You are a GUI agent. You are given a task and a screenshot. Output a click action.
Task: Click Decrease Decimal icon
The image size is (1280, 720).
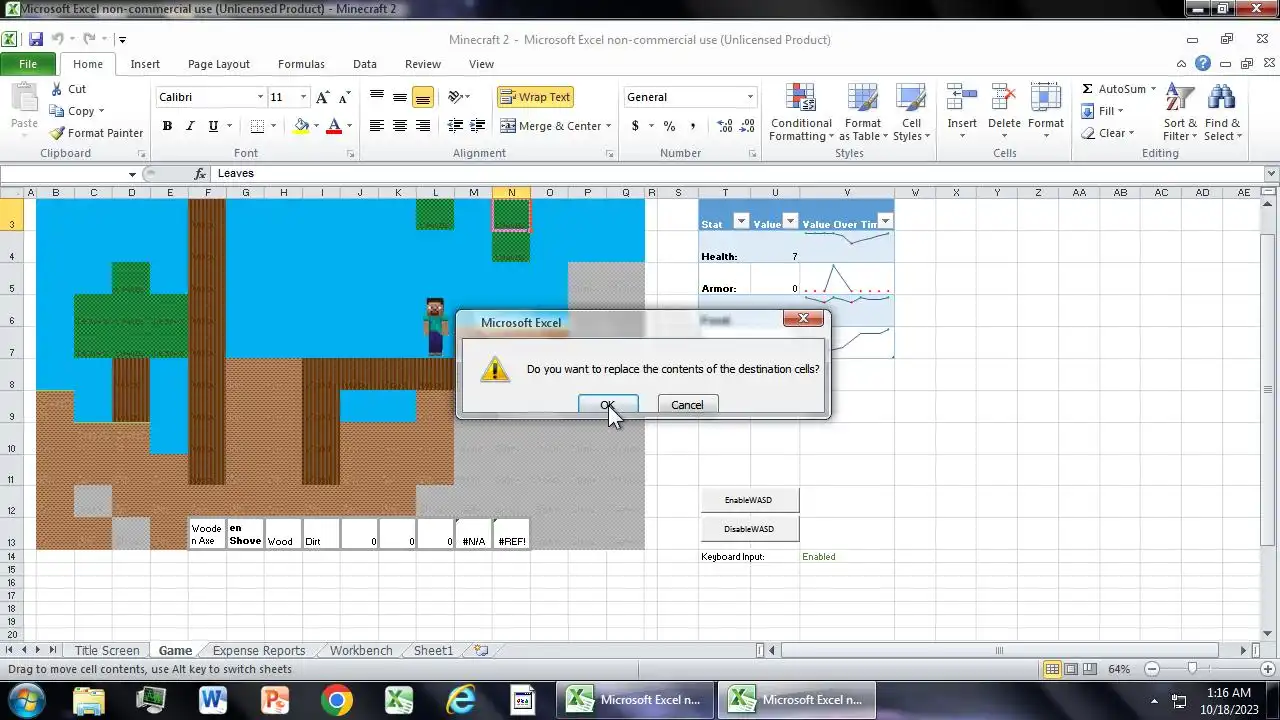pyautogui.click(x=749, y=126)
